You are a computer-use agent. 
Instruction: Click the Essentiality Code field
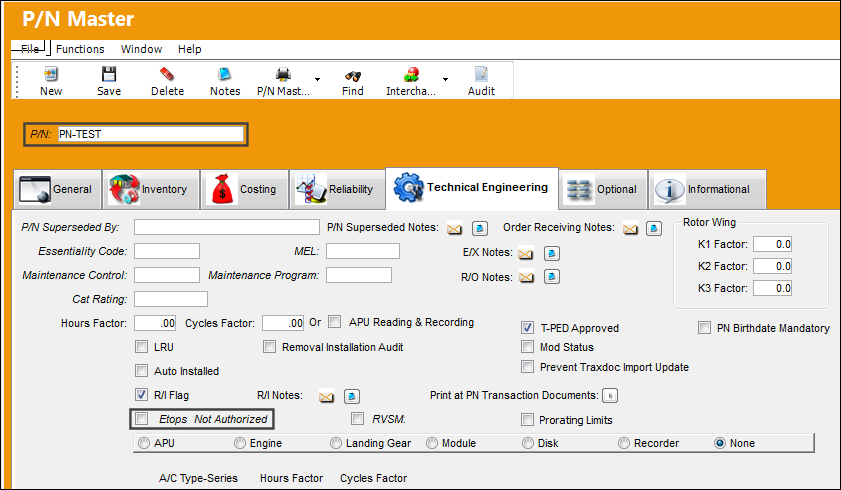click(x=167, y=251)
